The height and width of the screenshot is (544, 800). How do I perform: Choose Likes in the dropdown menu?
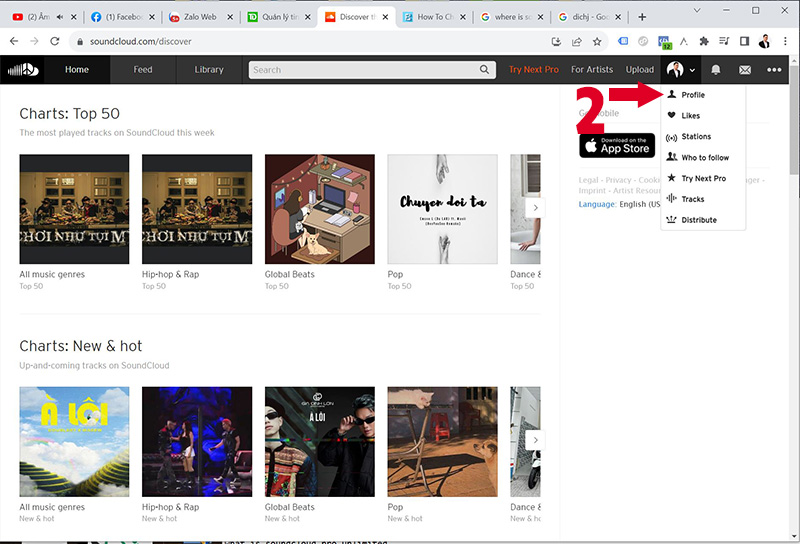(690, 116)
